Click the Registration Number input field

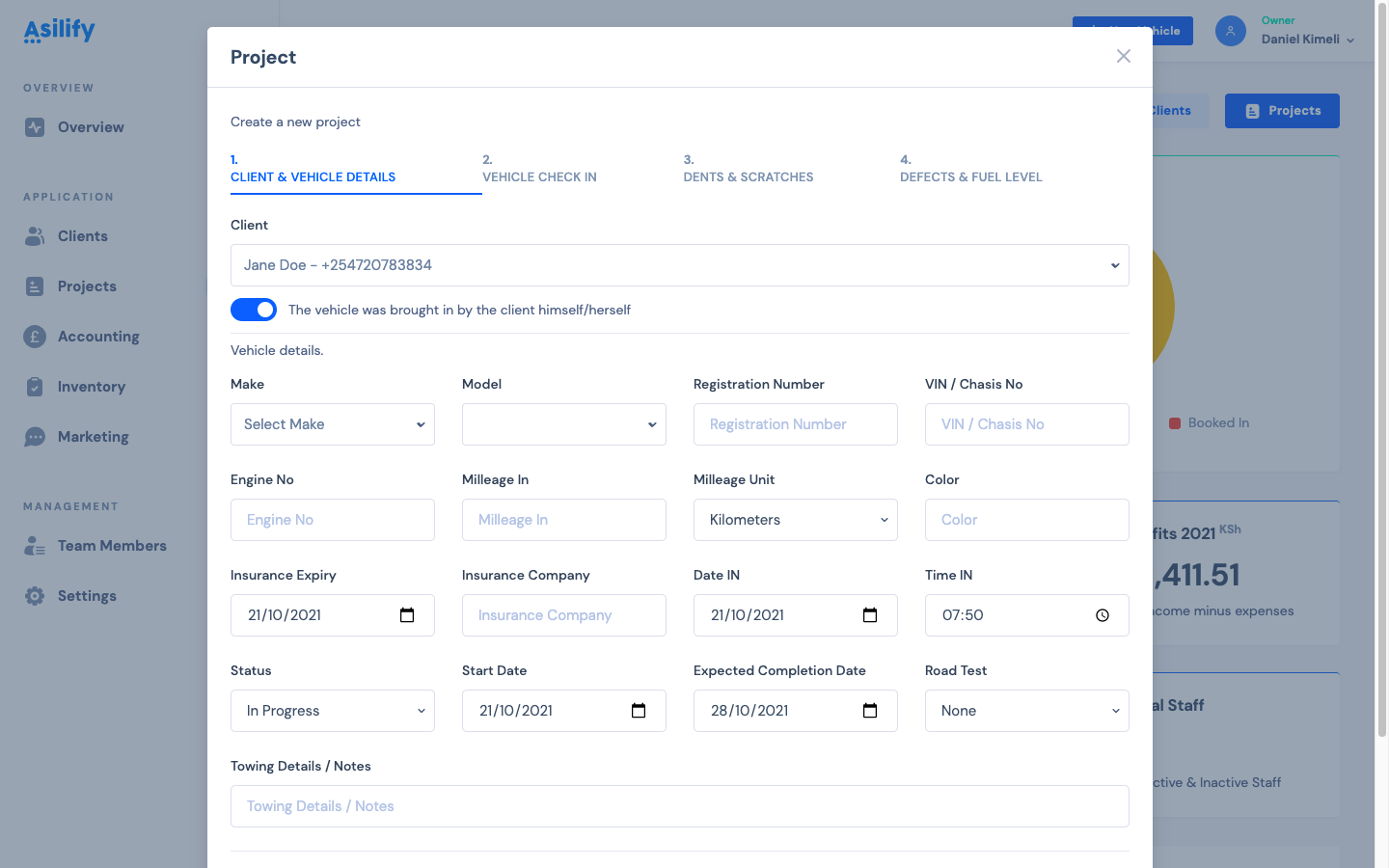coord(795,424)
